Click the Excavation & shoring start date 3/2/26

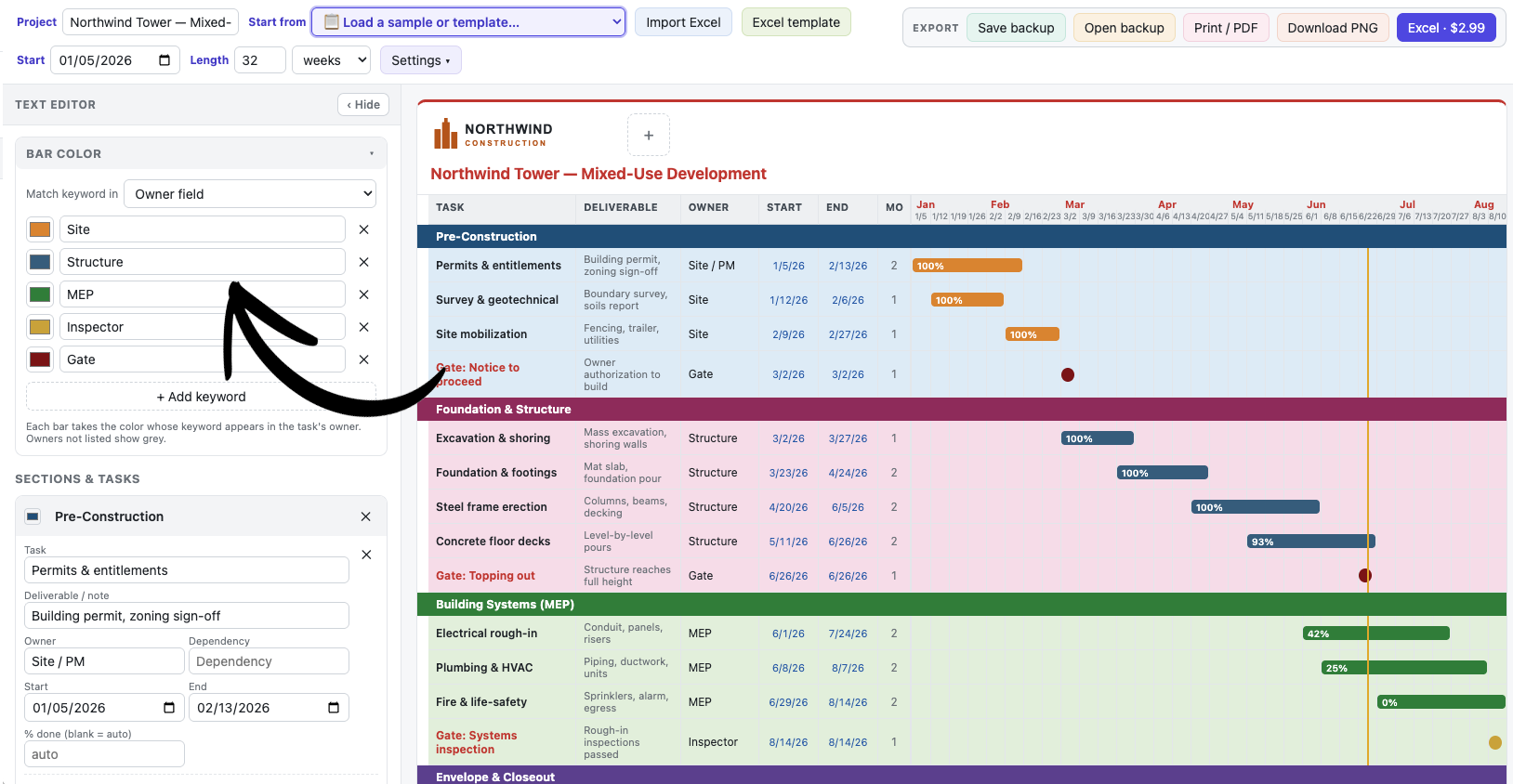[x=788, y=438]
